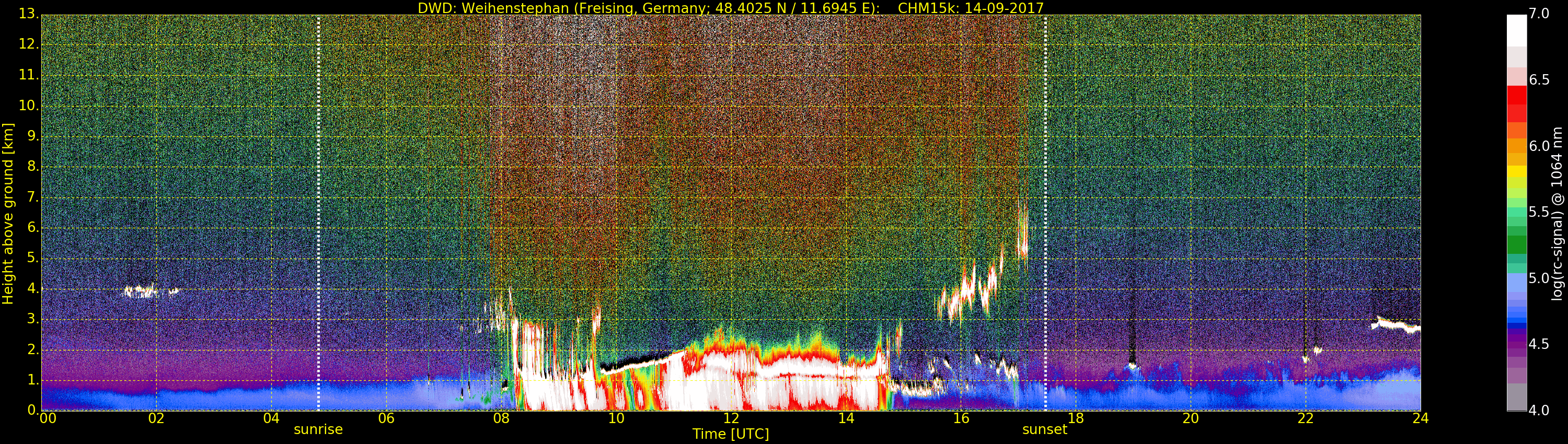Click time-axis tick label 04
Viewport: 1568px width, 444px height.
[x=271, y=418]
